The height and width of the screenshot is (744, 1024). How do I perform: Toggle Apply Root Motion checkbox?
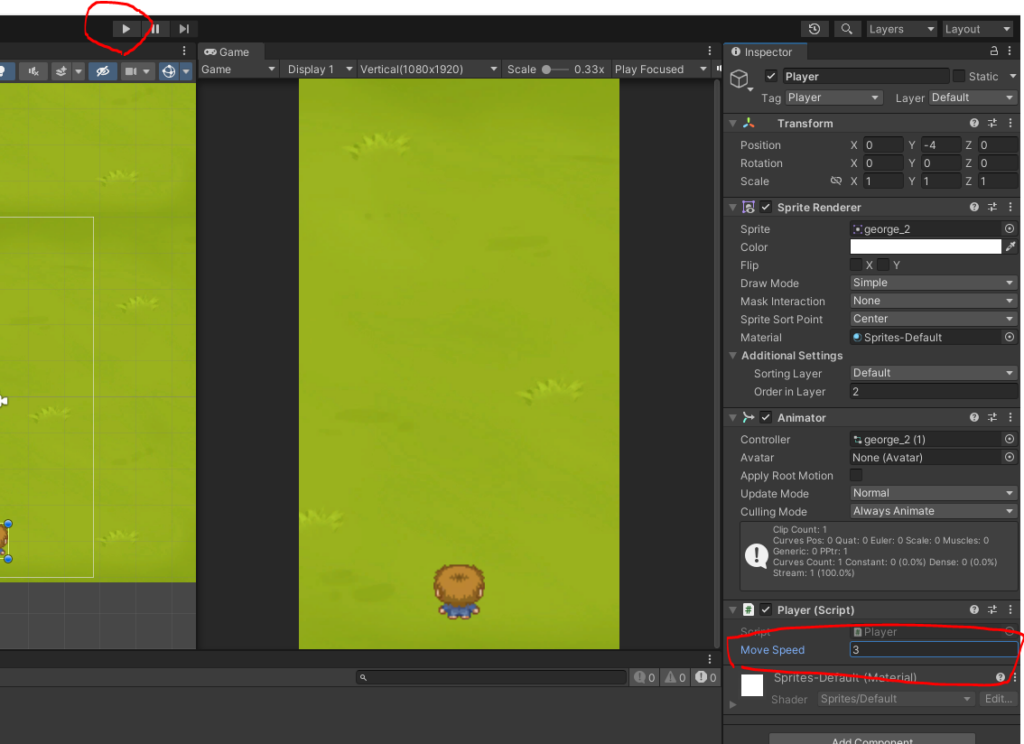pos(856,475)
